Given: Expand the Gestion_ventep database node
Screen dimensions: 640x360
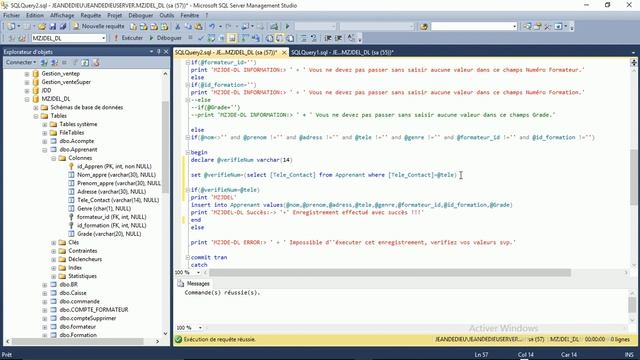Looking at the screenshot, I should coord(27,74).
